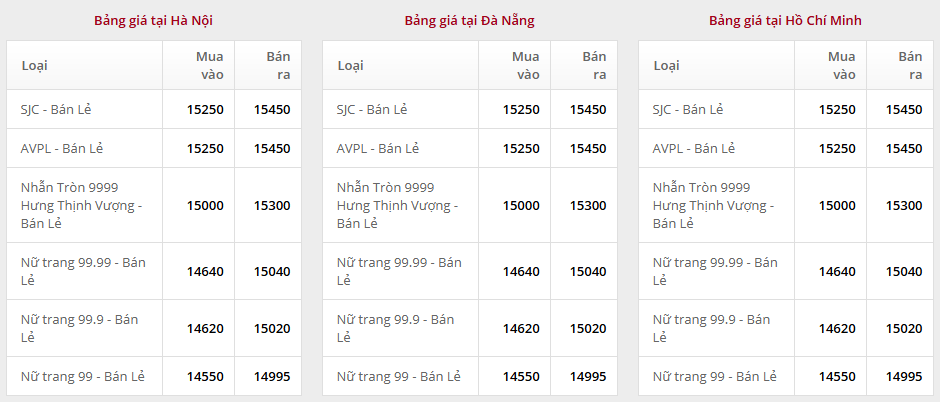This screenshot has height=402, width=940.
Task: Click SJC sell price 15450 in Đà Nẵng table
Action: click(588, 109)
